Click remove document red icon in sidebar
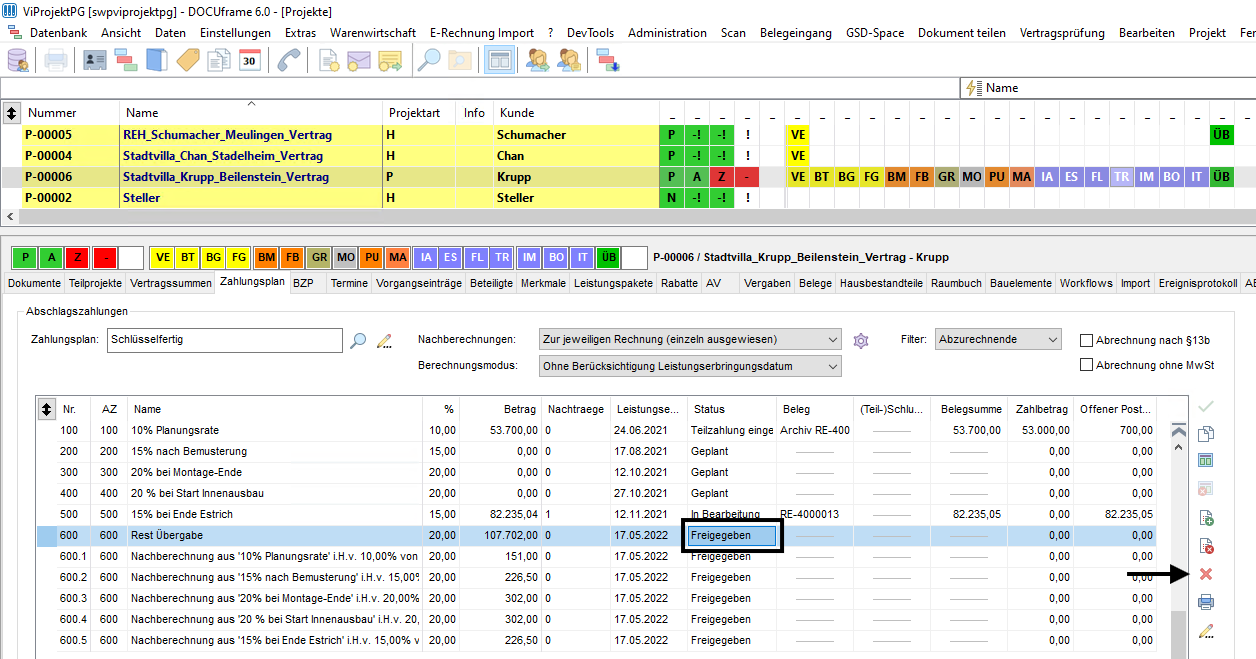Viewport: 1256px width, 659px height. (x=1206, y=546)
